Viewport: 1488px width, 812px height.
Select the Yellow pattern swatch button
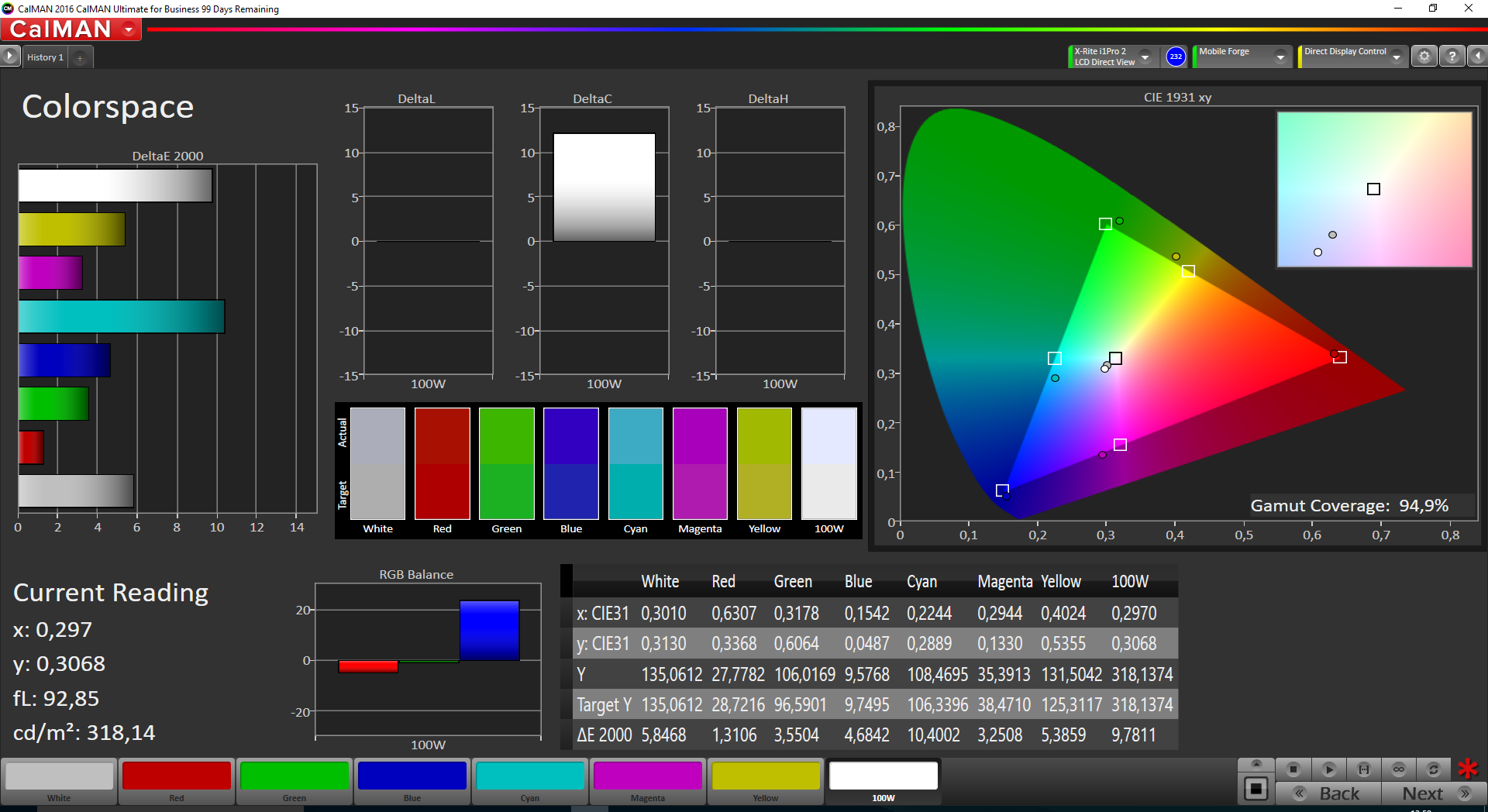point(766,781)
